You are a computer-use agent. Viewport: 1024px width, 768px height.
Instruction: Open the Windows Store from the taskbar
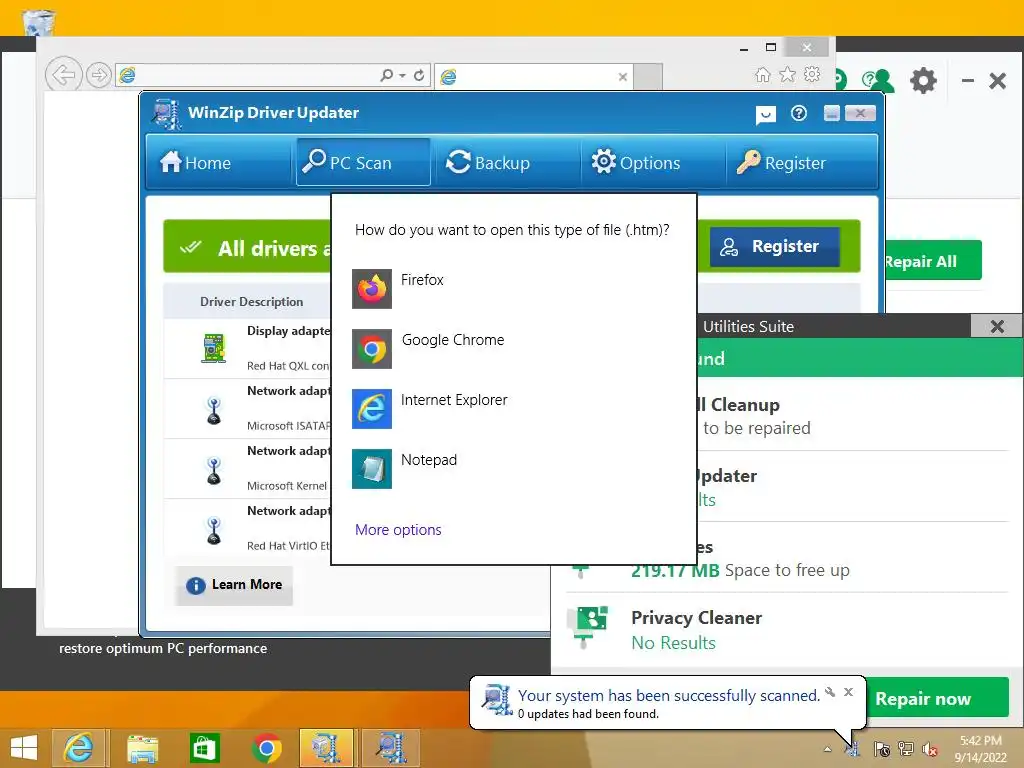click(x=204, y=748)
